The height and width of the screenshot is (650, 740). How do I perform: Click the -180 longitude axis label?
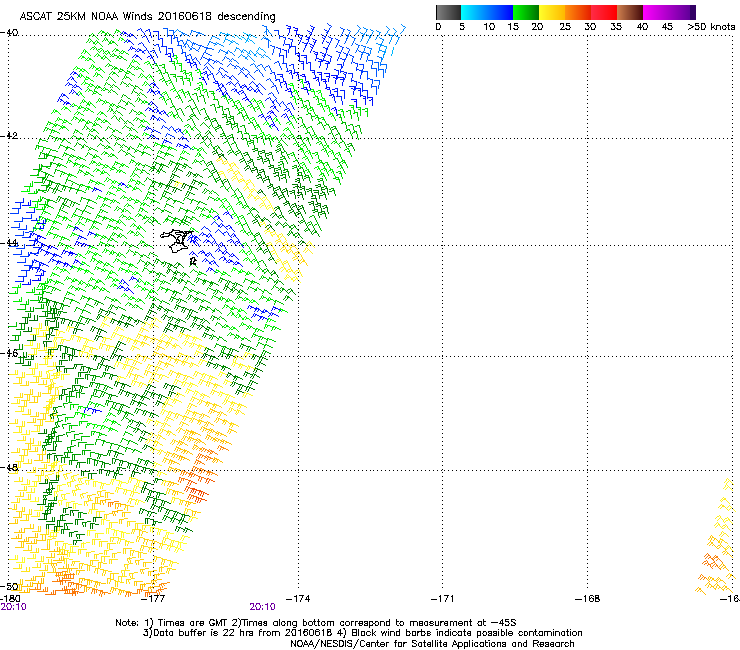point(10,598)
